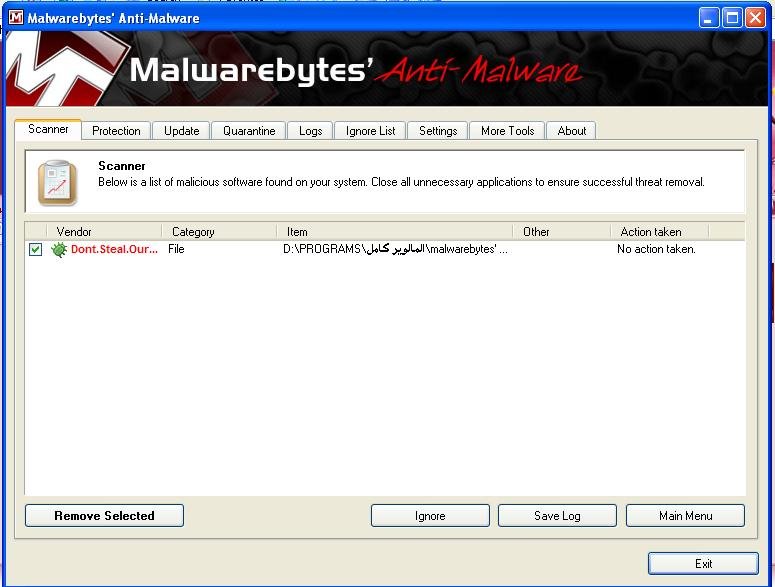775x587 pixels.
Task: Open the Protection tab
Action: tap(116, 131)
